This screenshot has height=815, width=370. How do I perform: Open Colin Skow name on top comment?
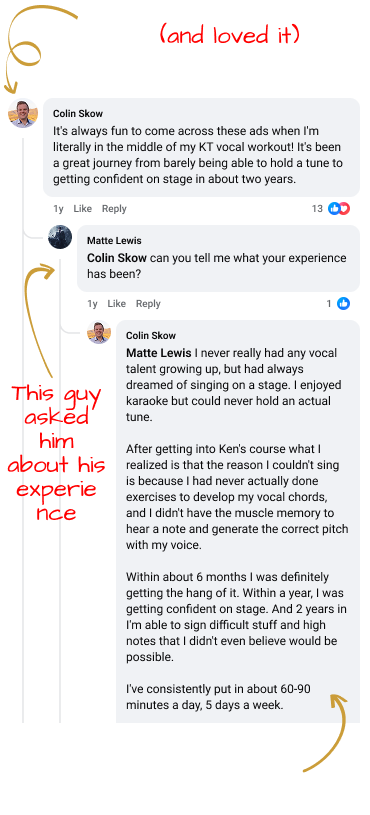(x=78, y=114)
